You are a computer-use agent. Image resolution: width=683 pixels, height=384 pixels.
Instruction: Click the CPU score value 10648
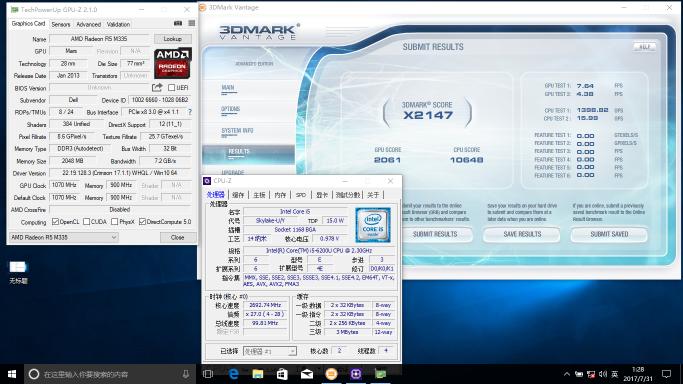tap(467, 160)
